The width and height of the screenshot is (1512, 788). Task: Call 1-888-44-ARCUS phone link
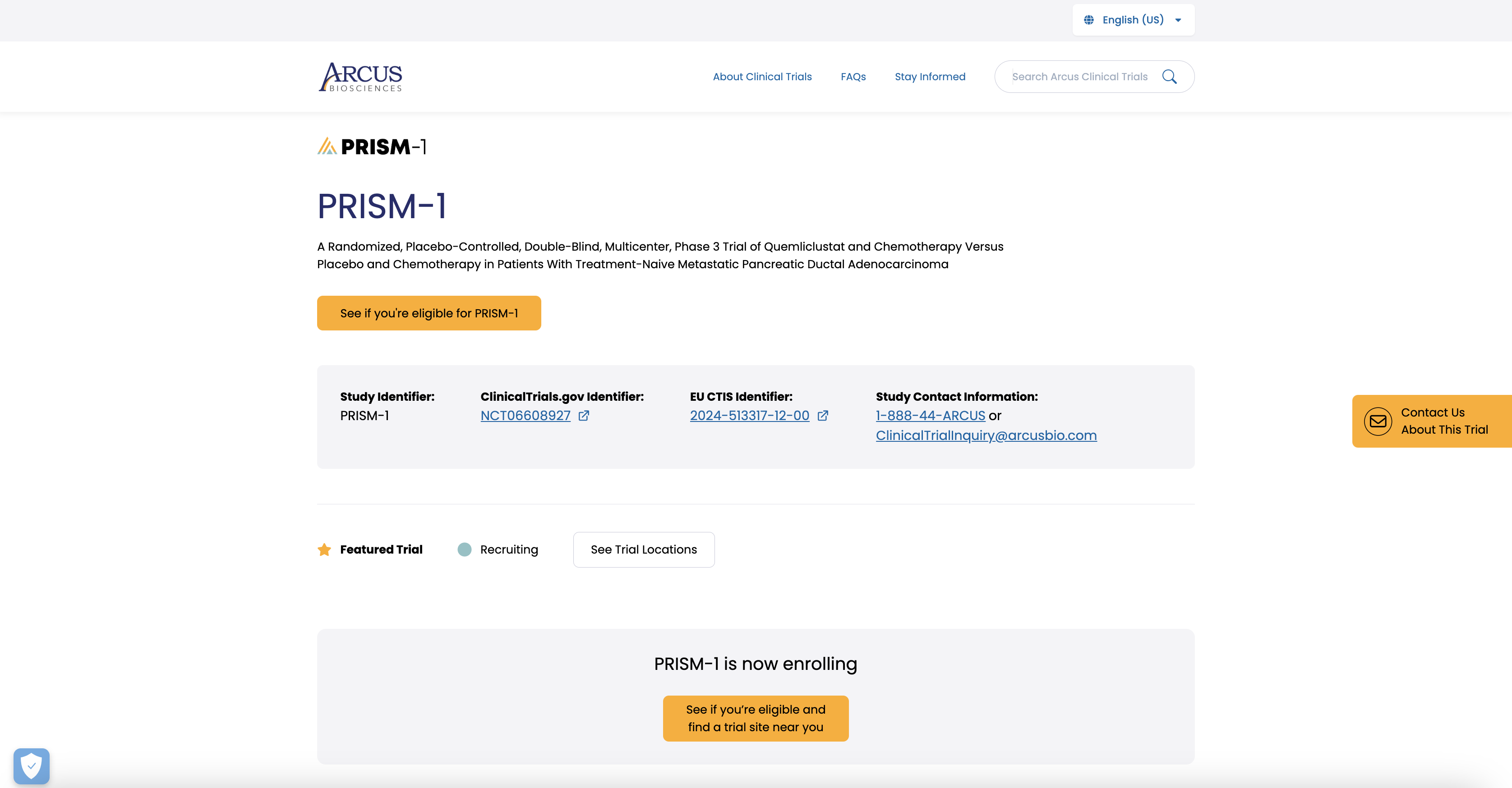pyautogui.click(x=930, y=416)
